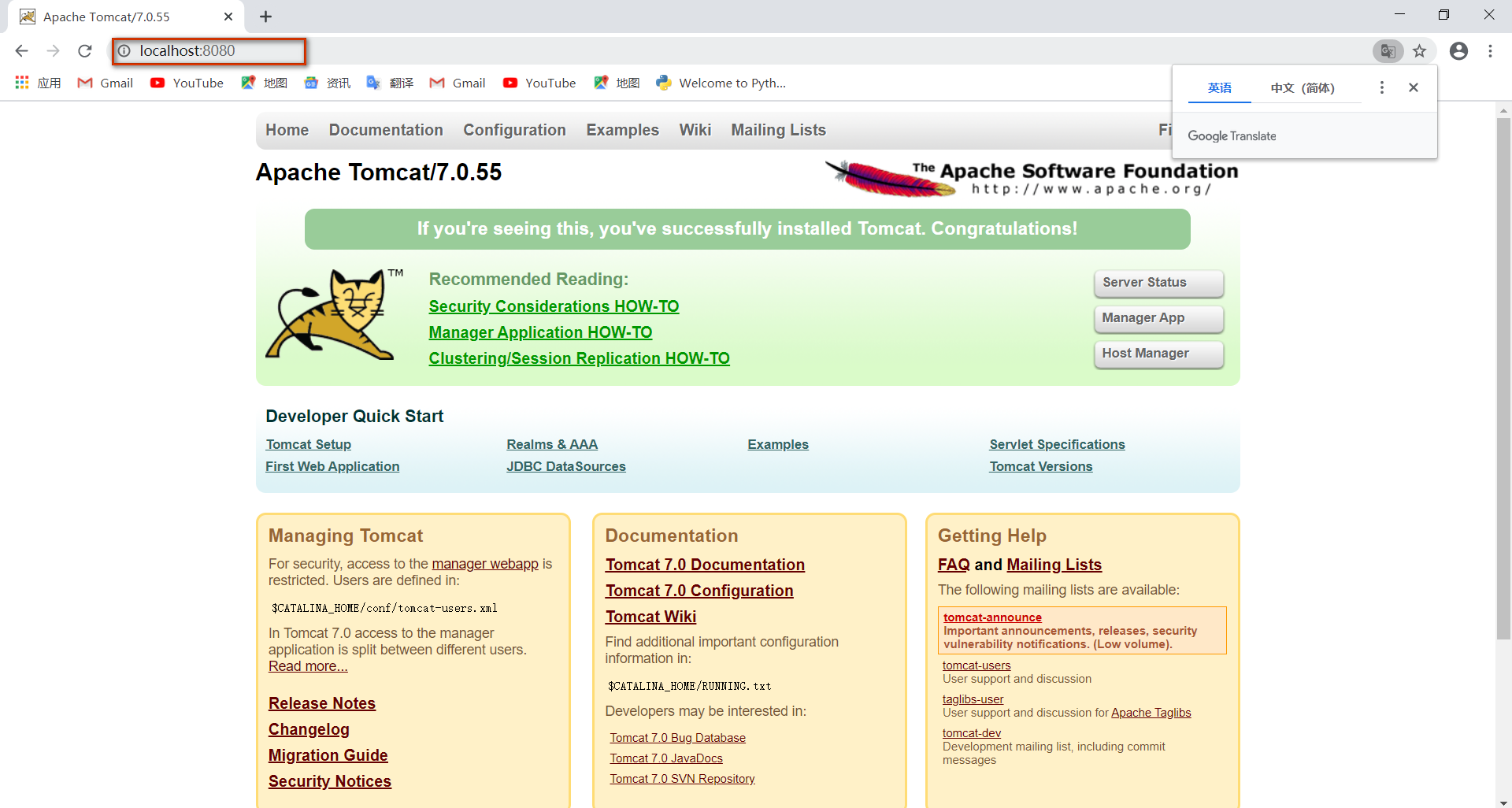Click the browser forward arrow

(53, 51)
